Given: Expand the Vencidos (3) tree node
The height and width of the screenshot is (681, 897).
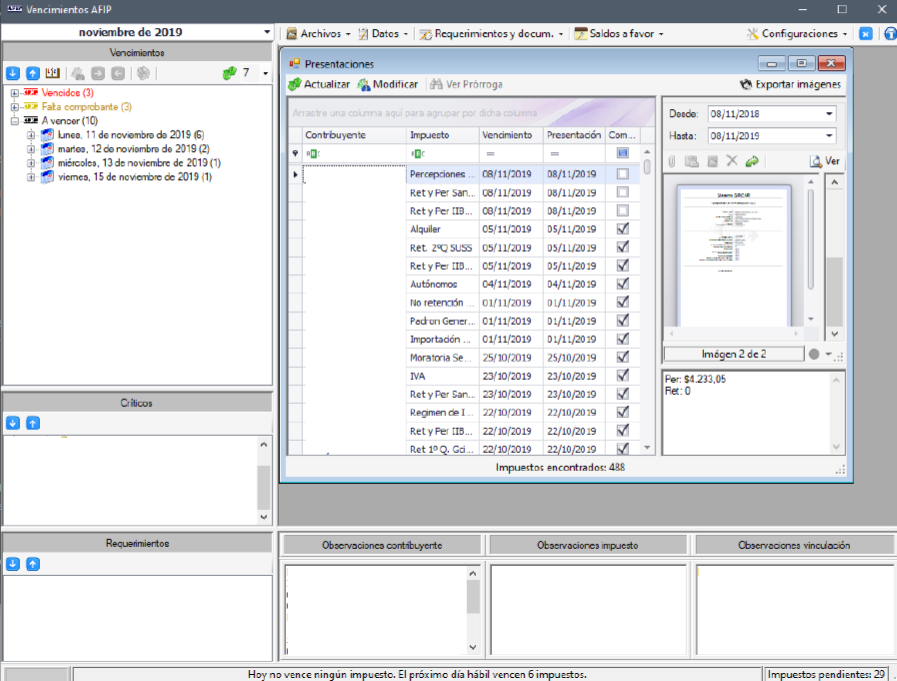Looking at the screenshot, I should pyautogui.click(x=15, y=93).
